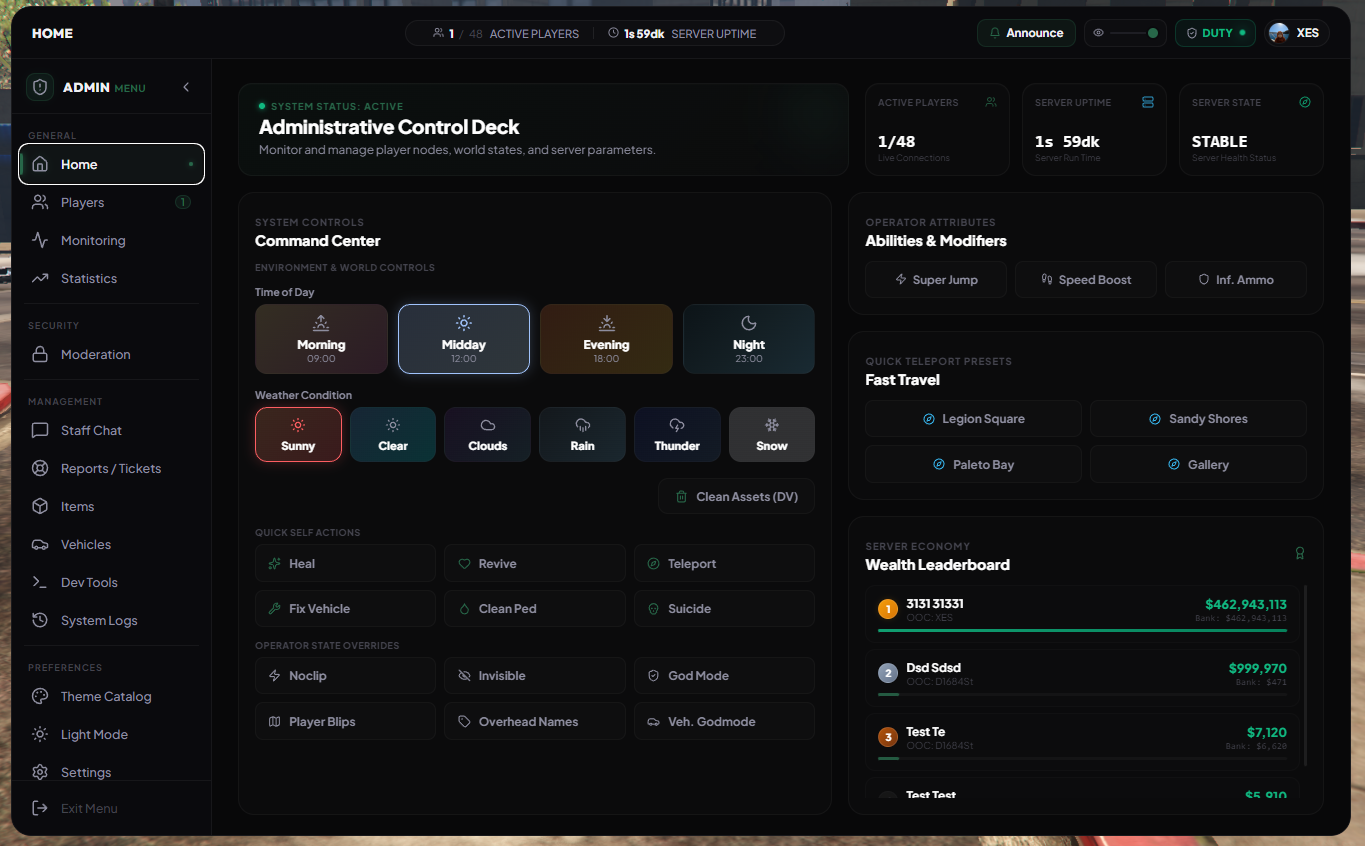Collapse the admin sidebar with the chevron
The image size is (1365, 846).
coord(186,87)
